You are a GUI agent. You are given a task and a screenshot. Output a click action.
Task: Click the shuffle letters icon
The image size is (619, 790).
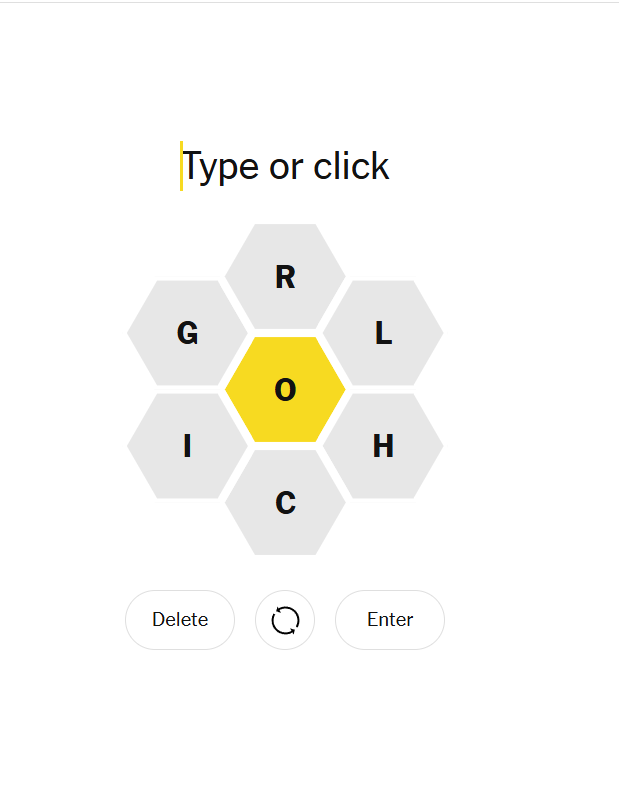pos(285,620)
